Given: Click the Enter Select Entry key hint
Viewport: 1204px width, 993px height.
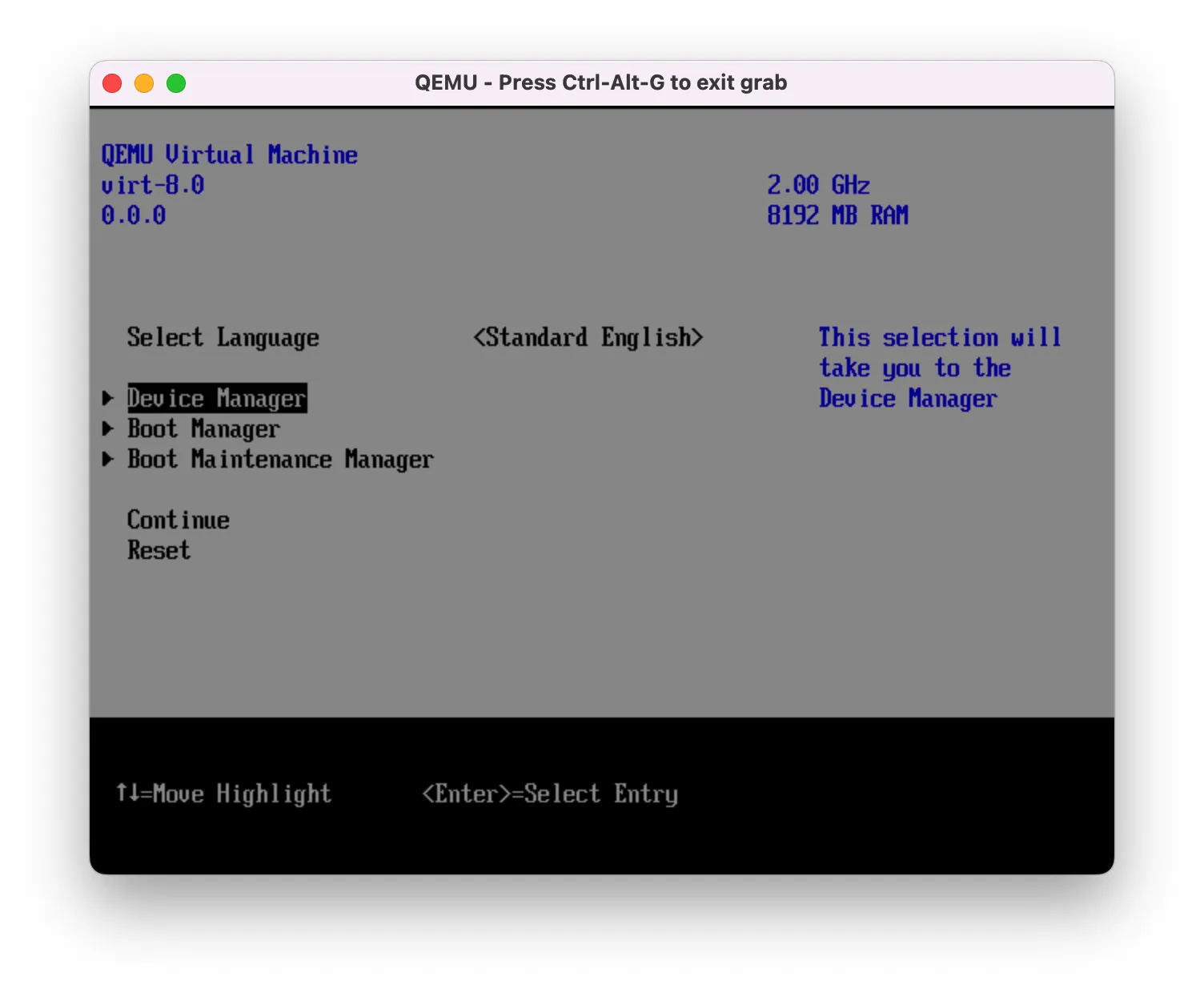Looking at the screenshot, I should pos(550,794).
